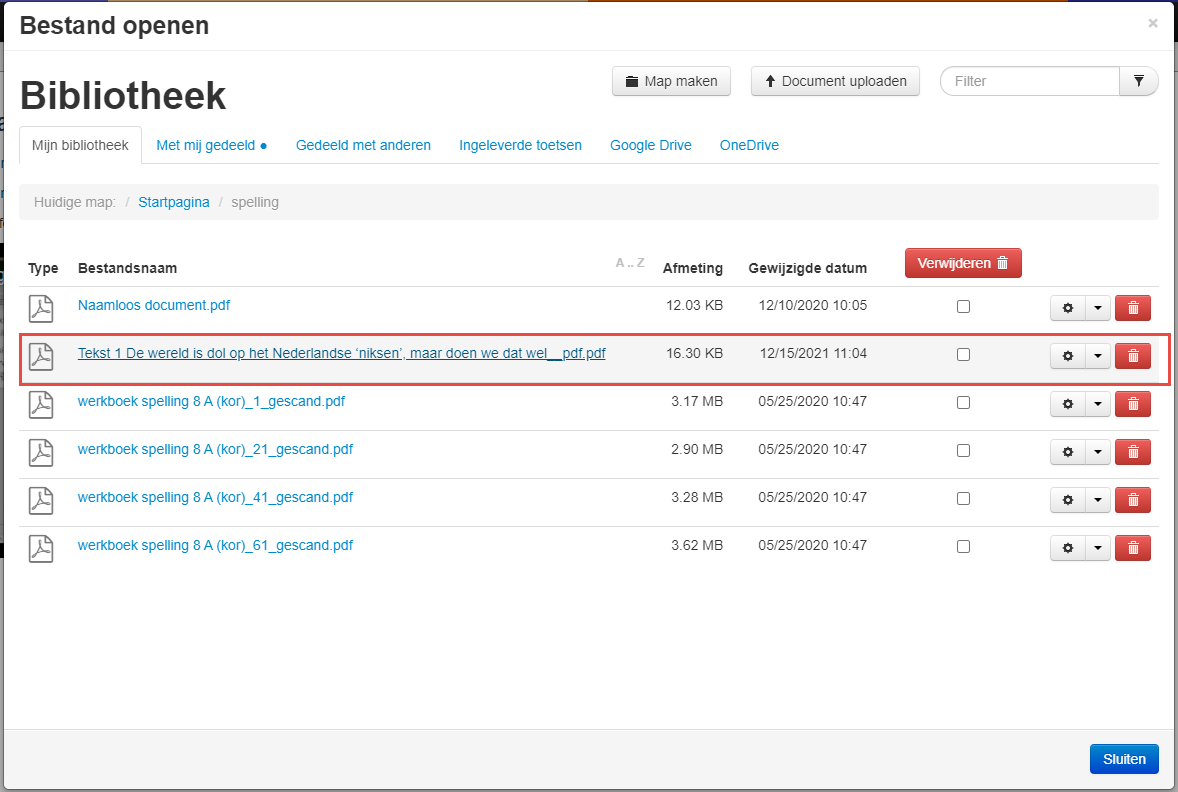Expand dropdown arrow for werkboek spelling 8 A (kor)_1_gescand.pdf
Viewport: 1178px width, 792px height.
1098,404
